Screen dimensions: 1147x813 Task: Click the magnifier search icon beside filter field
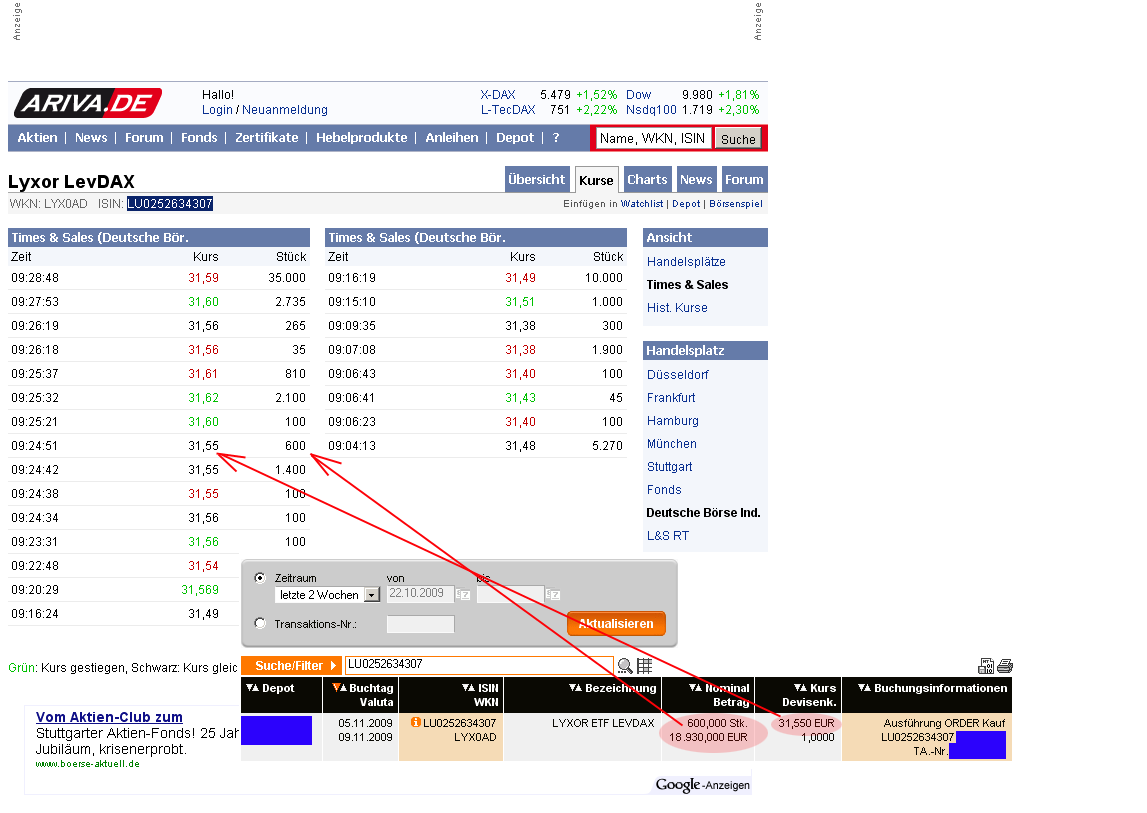click(x=625, y=666)
